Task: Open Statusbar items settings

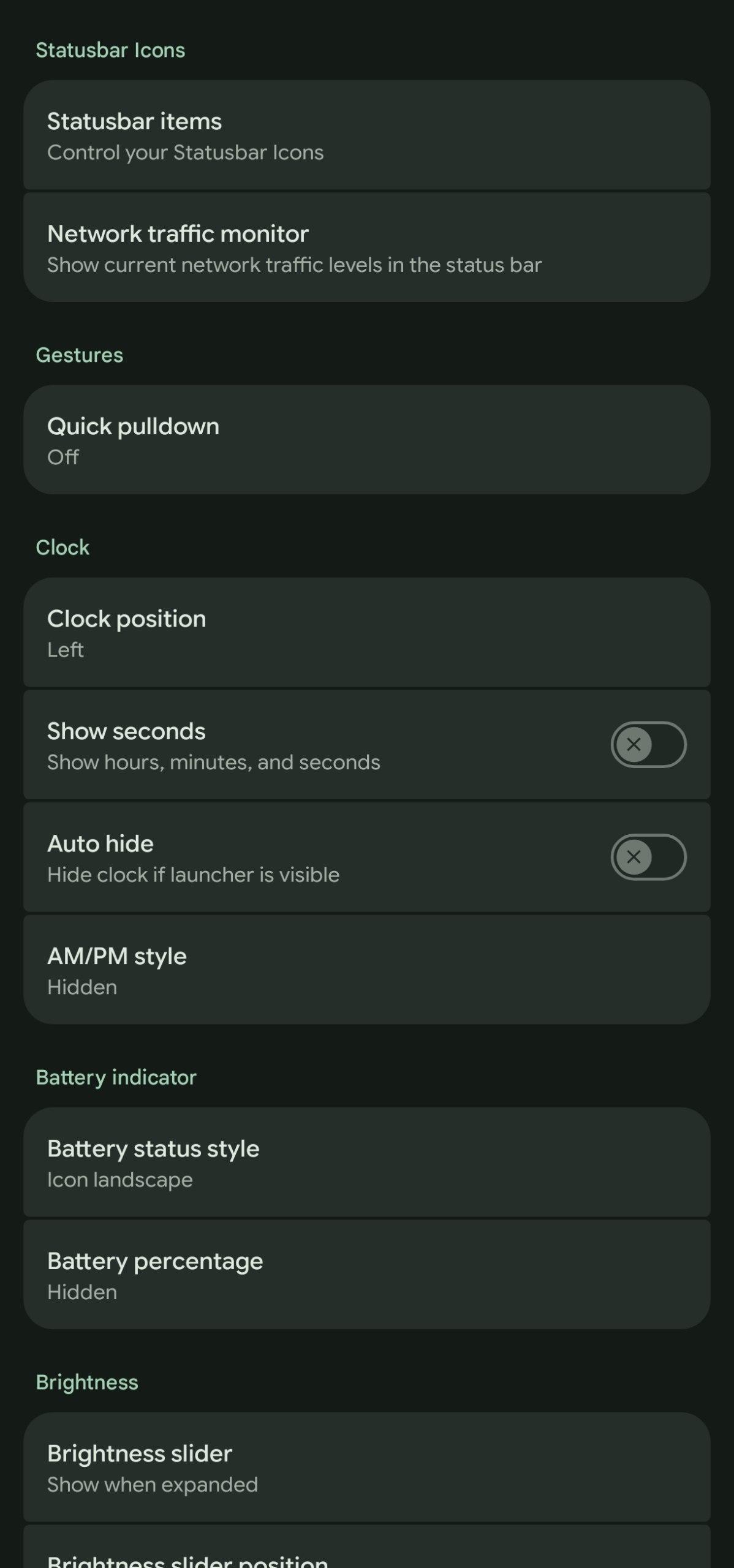Action: click(x=366, y=135)
